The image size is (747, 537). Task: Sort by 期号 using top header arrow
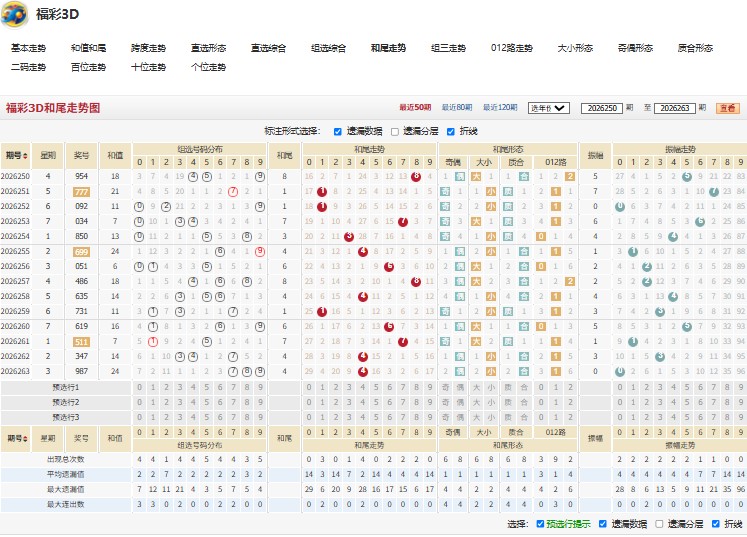(25, 156)
